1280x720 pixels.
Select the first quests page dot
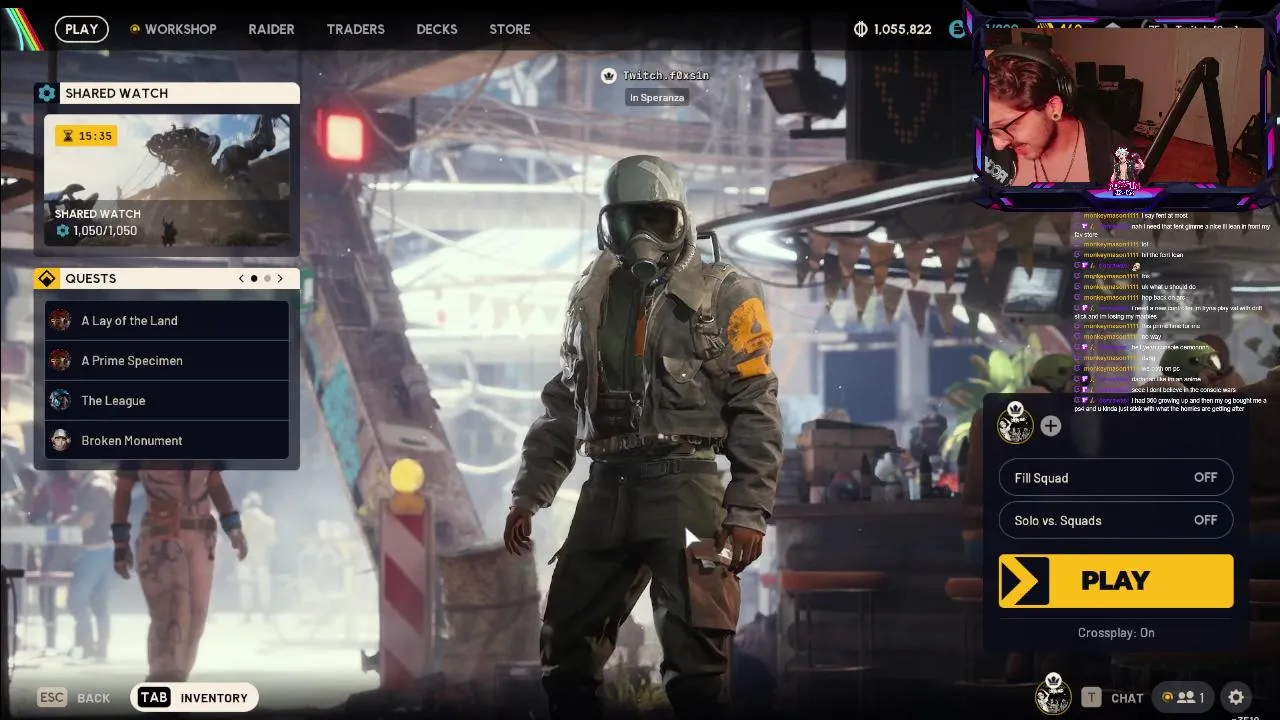click(254, 278)
